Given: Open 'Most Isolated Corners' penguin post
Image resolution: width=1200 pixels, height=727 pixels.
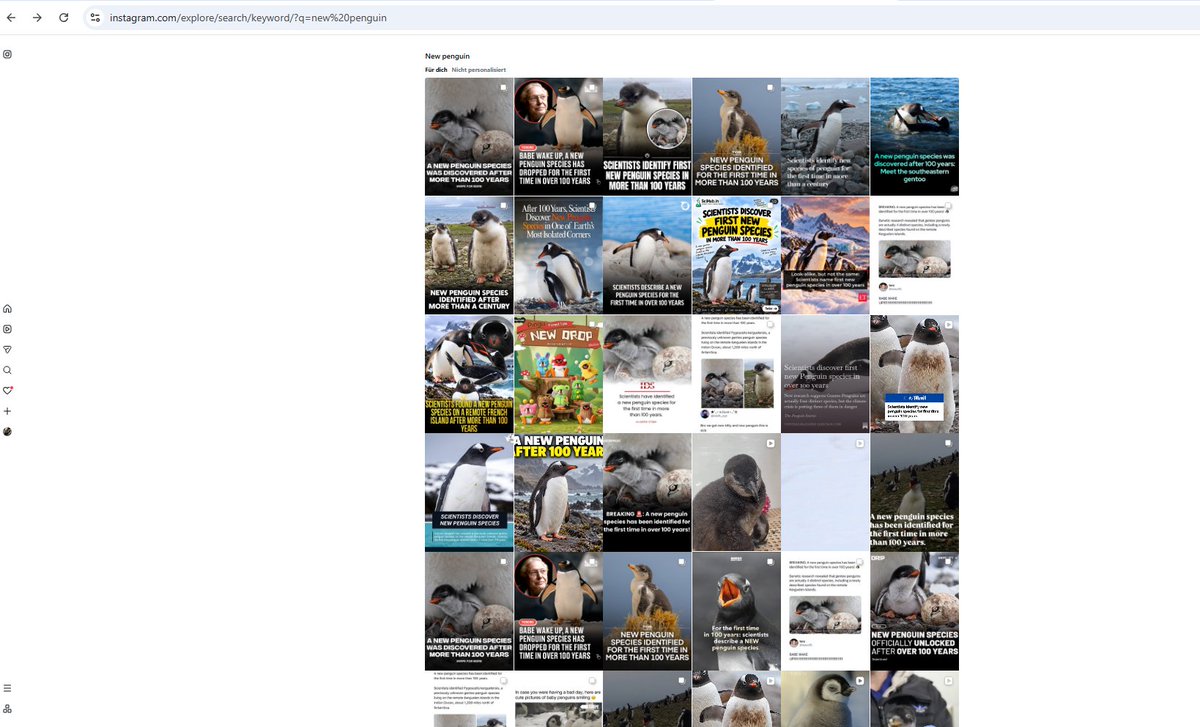Looking at the screenshot, I should pos(558,255).
